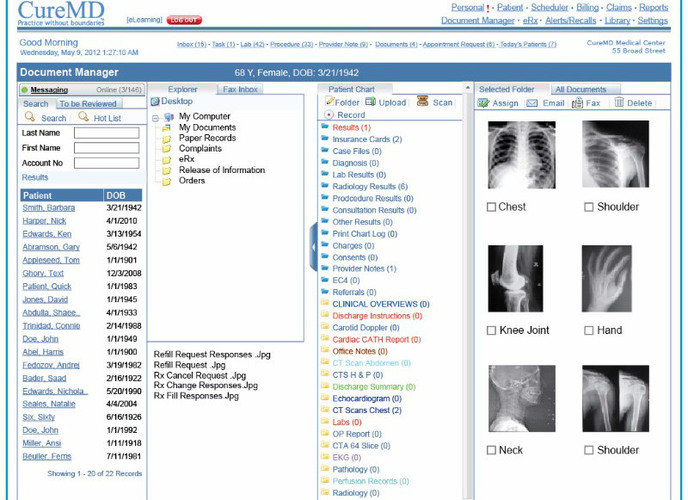Click the Email envelope icon
Screen dimensions: 688x500
coord(532,103)
